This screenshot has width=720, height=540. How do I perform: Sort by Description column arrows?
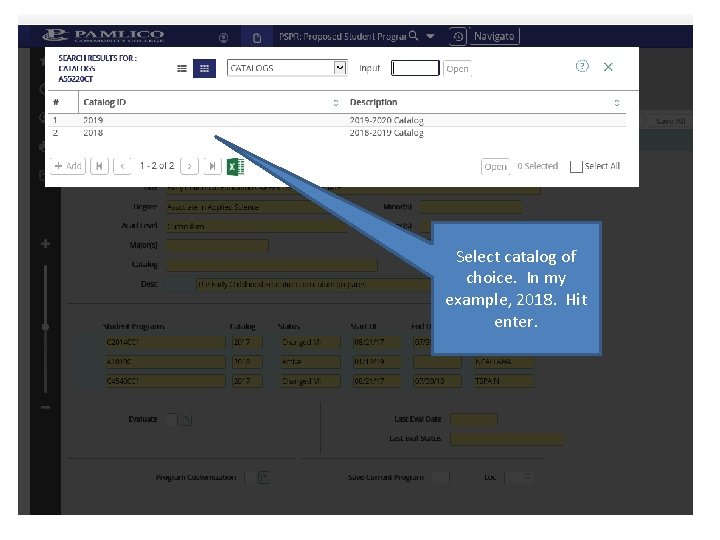[617, 103]
